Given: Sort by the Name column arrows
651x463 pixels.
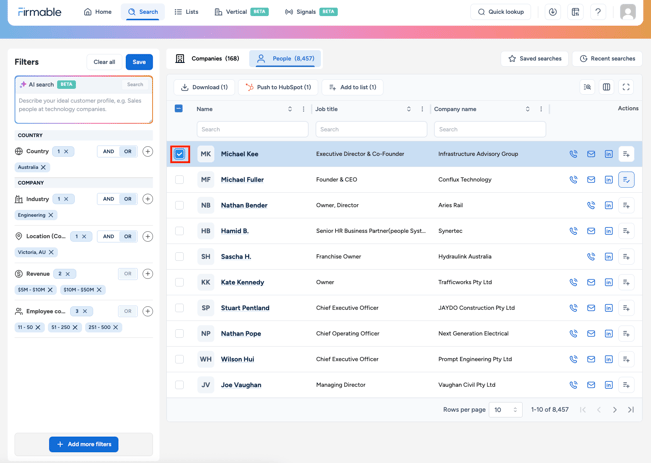Looking at the screenshot, I should (x=290, y=109).
